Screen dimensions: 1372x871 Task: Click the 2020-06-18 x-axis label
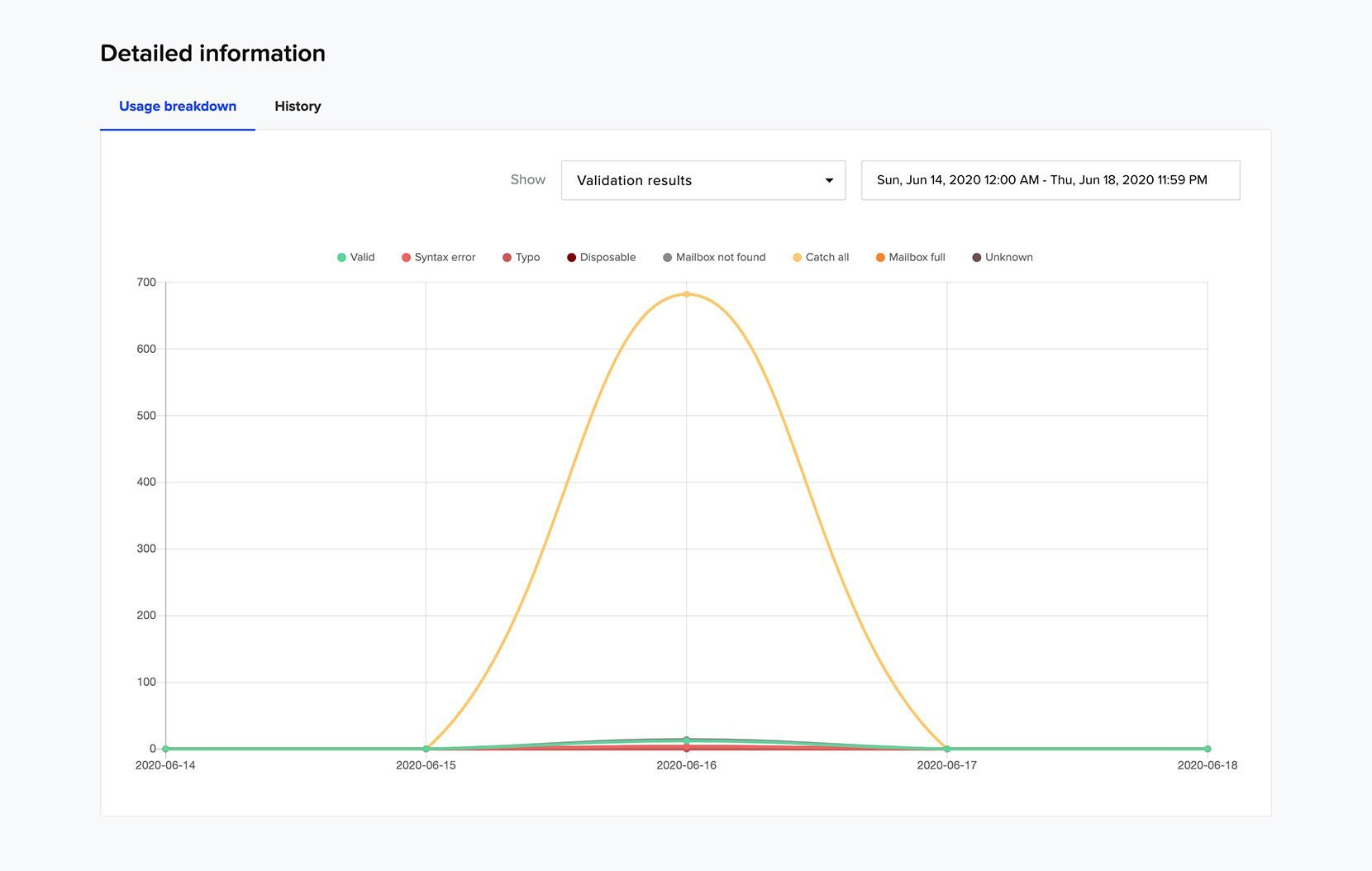(1208, 765)
